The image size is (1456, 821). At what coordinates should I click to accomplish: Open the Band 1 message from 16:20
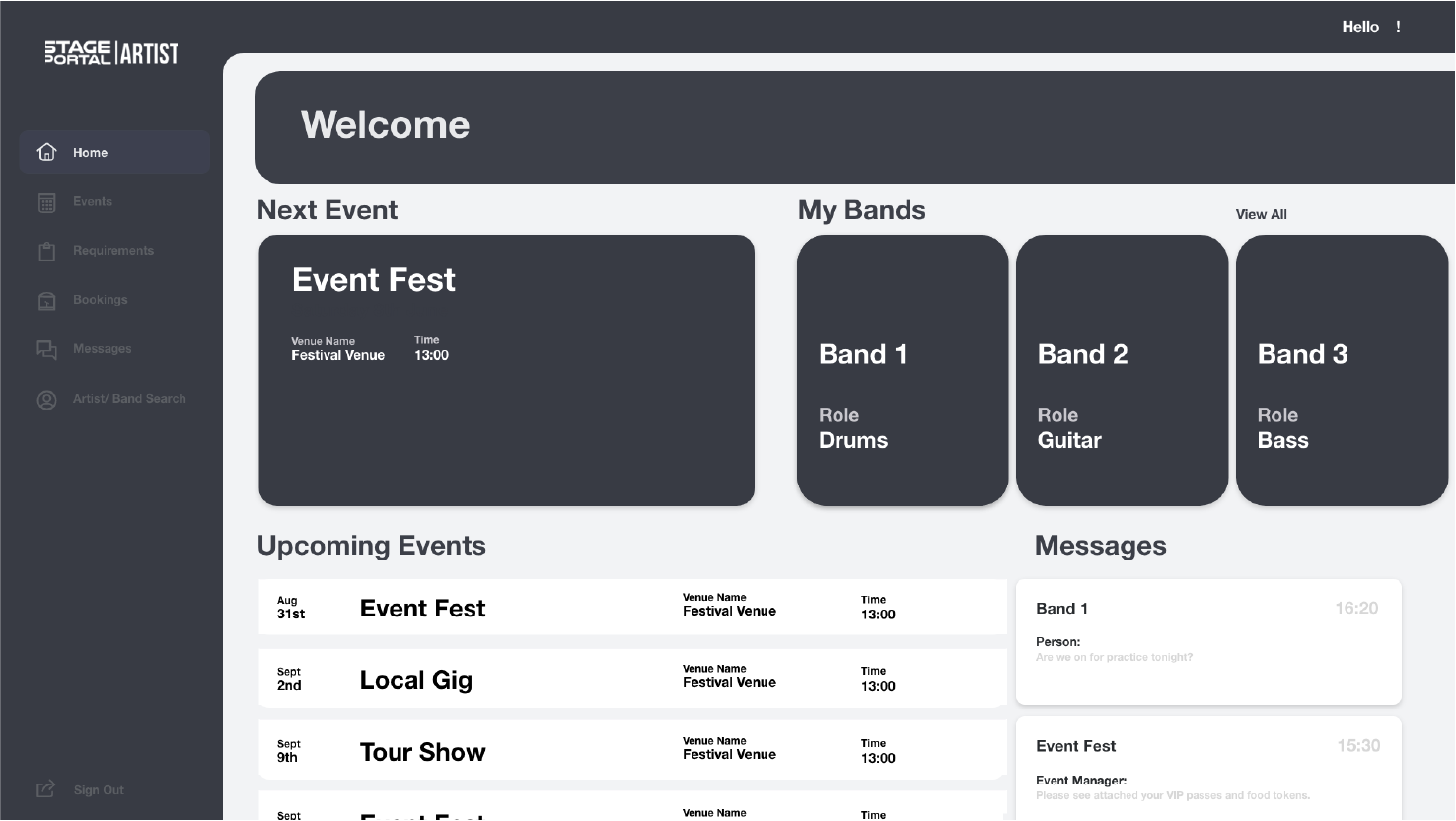(x=1208, y=641)
